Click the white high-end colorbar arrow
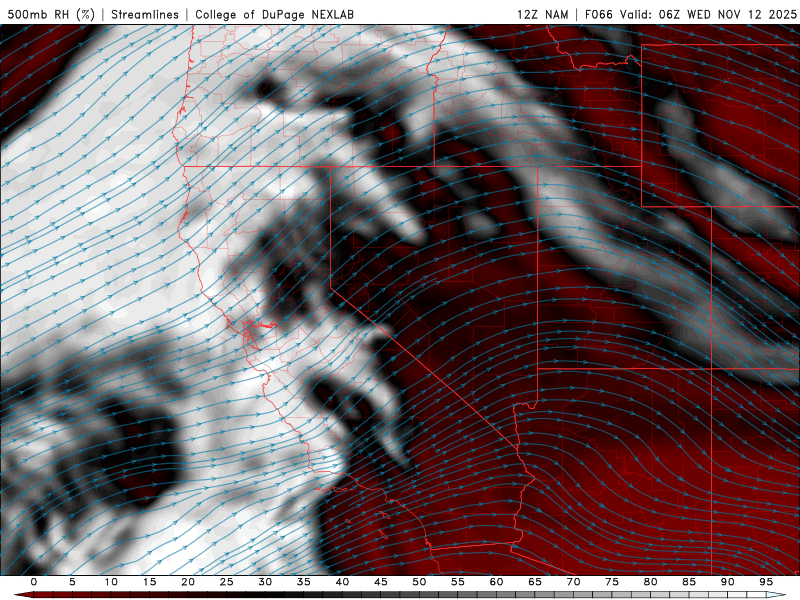 pos(776,595)
